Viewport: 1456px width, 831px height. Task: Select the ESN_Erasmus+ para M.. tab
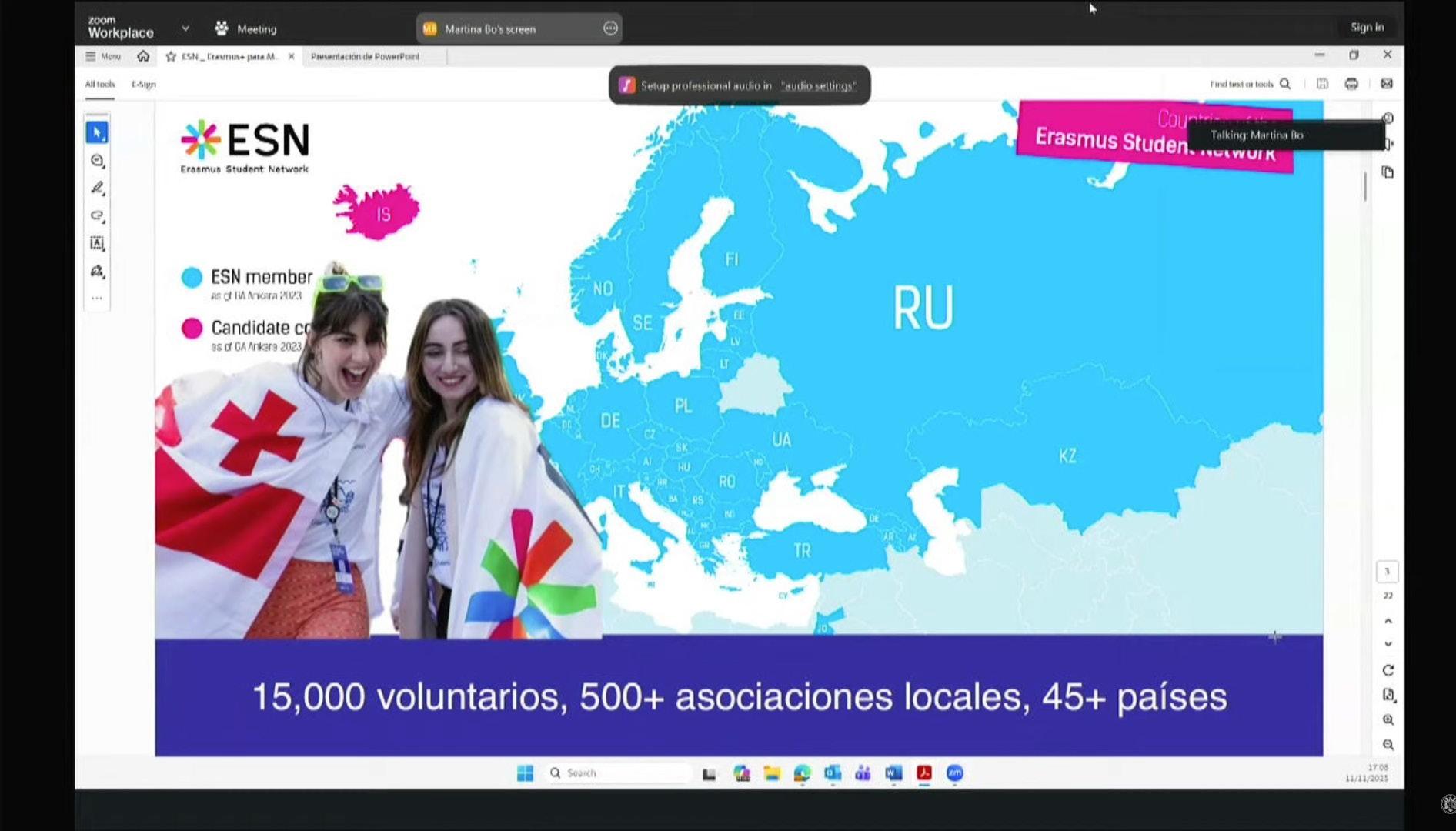229,56
